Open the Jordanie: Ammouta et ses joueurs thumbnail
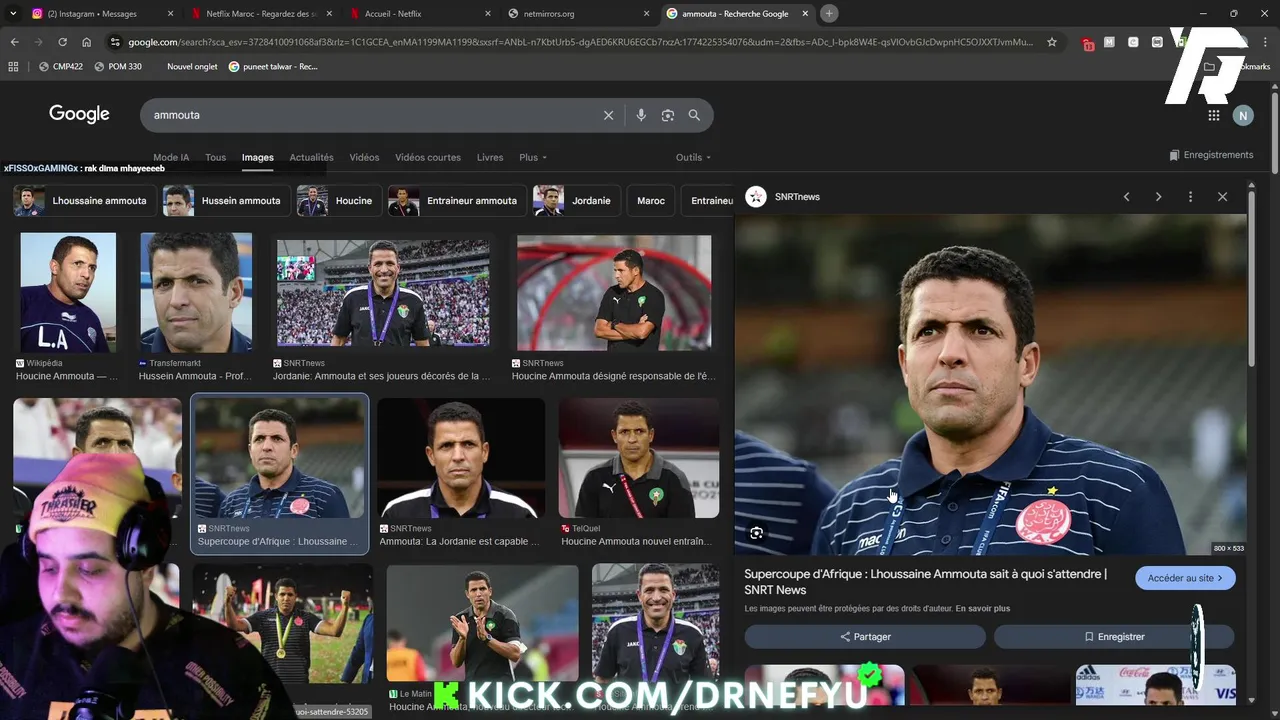 383,293
